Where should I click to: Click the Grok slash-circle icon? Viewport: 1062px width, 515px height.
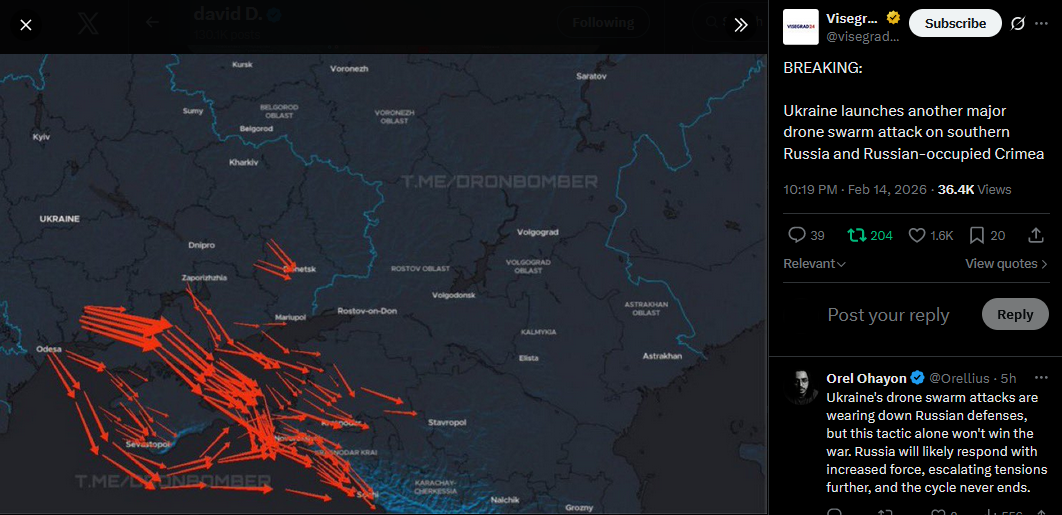(x=1017, y=24)
